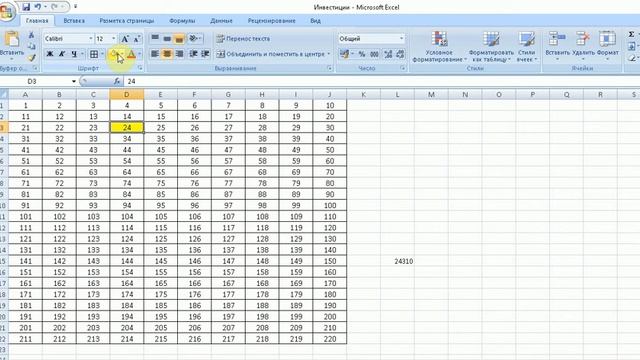Toggle Перенос текста wrap text

coord(243,38)
